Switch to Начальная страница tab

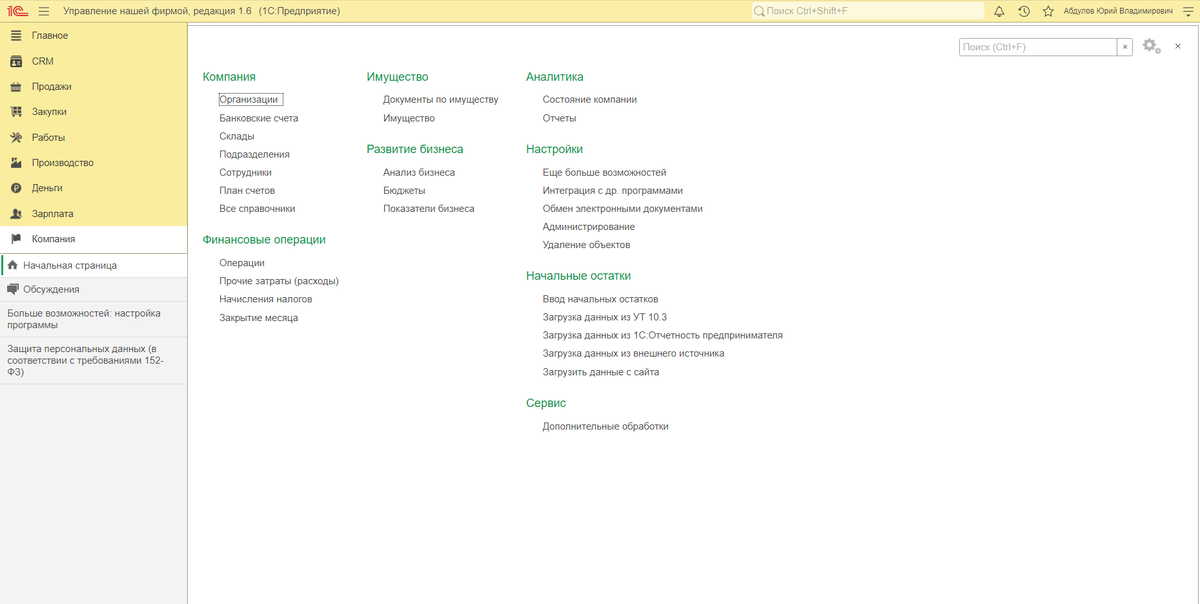pyautogui.click(x=93, y=265)
